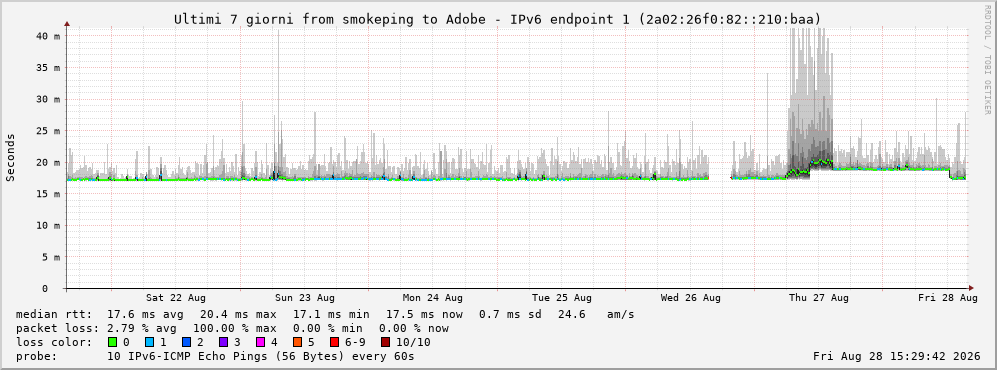Click the Sat 22 Aug axis label
997x370 pixels.
coord(175,298)
